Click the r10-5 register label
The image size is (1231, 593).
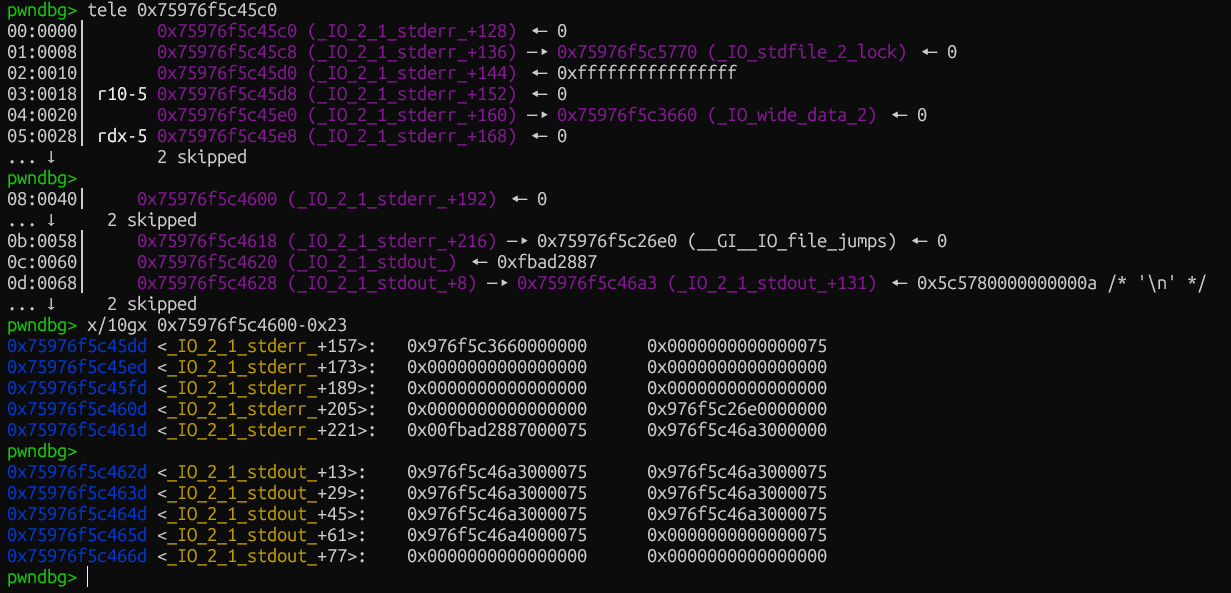[122, 94]
